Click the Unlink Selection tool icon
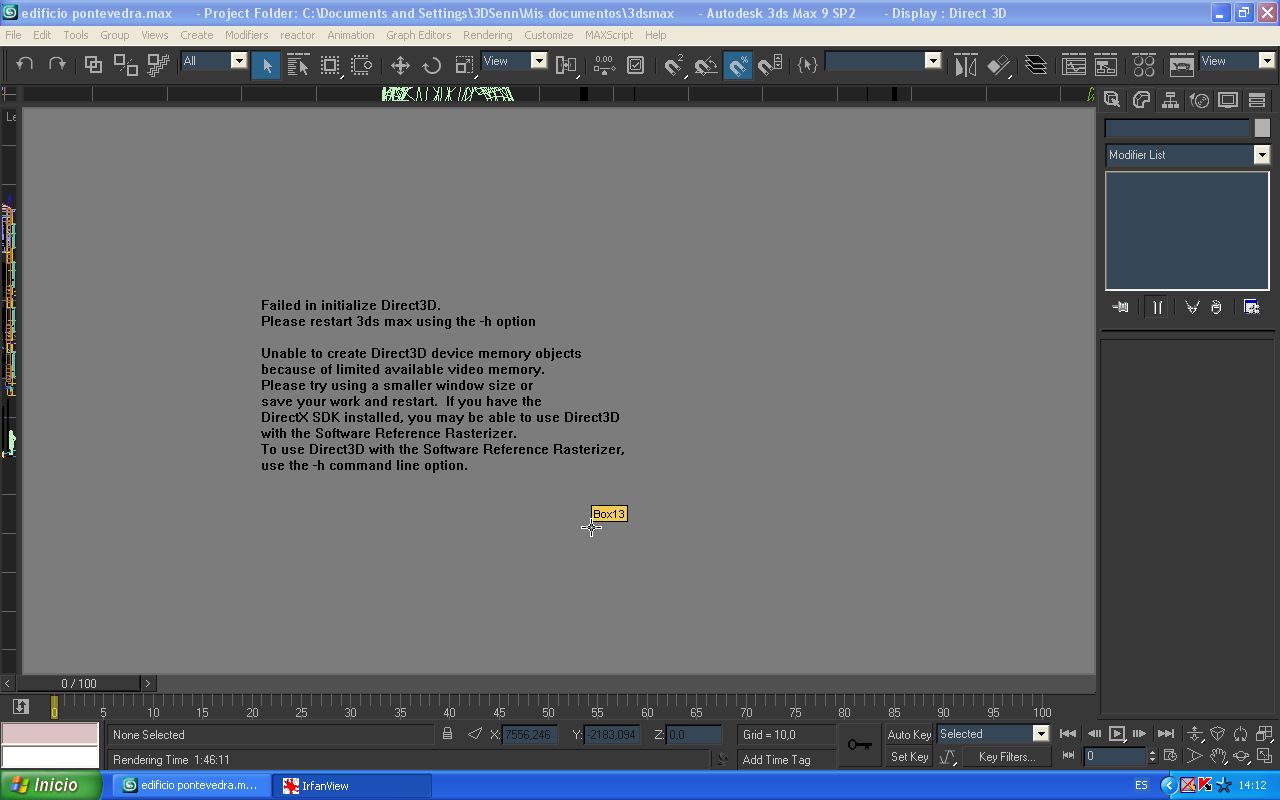1280x800 pixels. click(126, 65)
